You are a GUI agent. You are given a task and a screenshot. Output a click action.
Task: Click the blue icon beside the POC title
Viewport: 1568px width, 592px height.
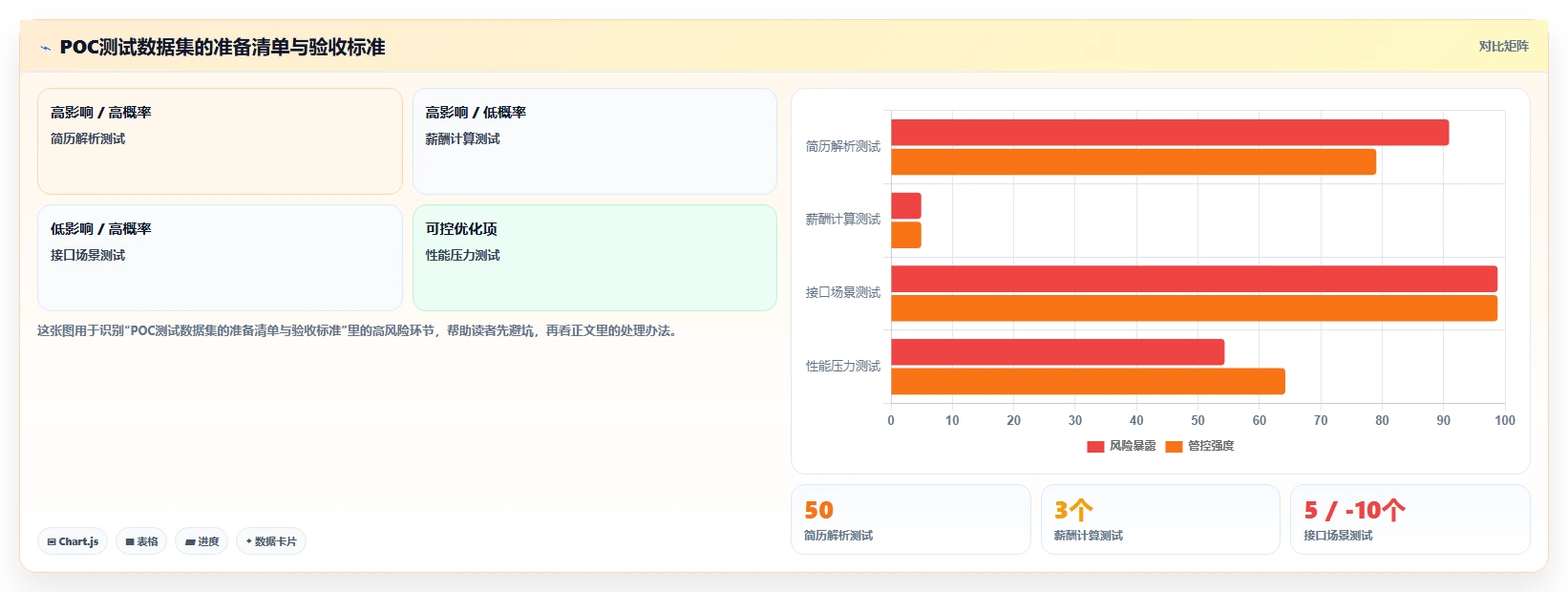pos(45,47)
